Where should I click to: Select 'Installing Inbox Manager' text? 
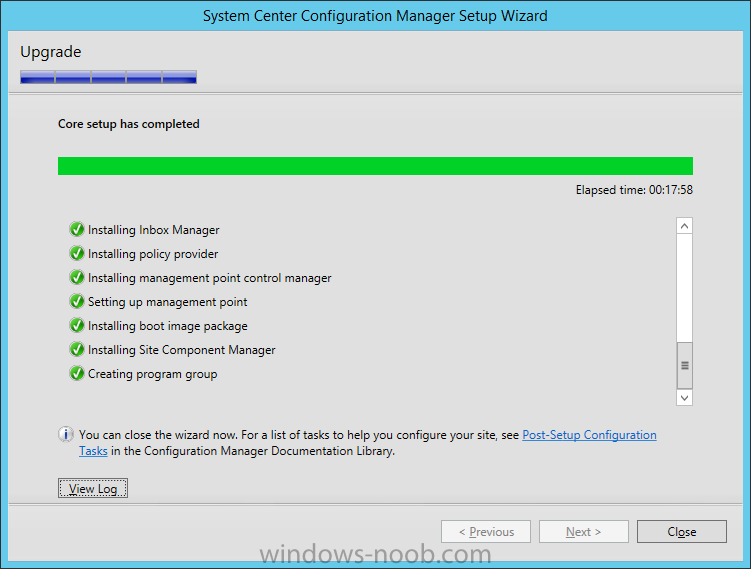[153, 230]
